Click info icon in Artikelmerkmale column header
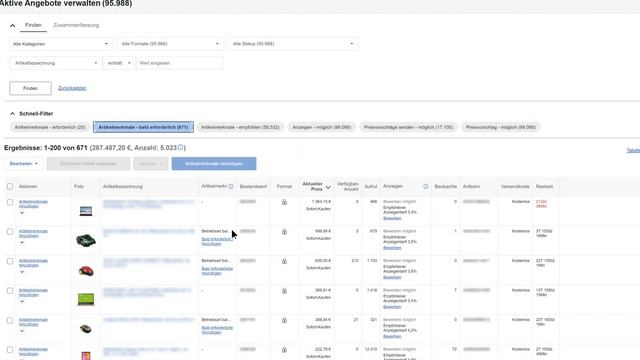The width and height of the screenshot is (640, 360). coord(231,186)
